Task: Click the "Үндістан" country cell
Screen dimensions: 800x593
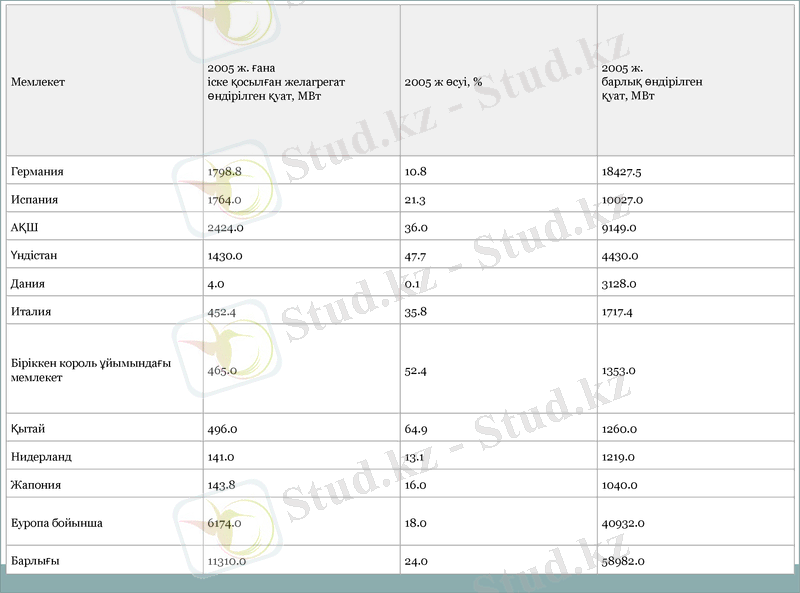Action: [x=35, y=256]
